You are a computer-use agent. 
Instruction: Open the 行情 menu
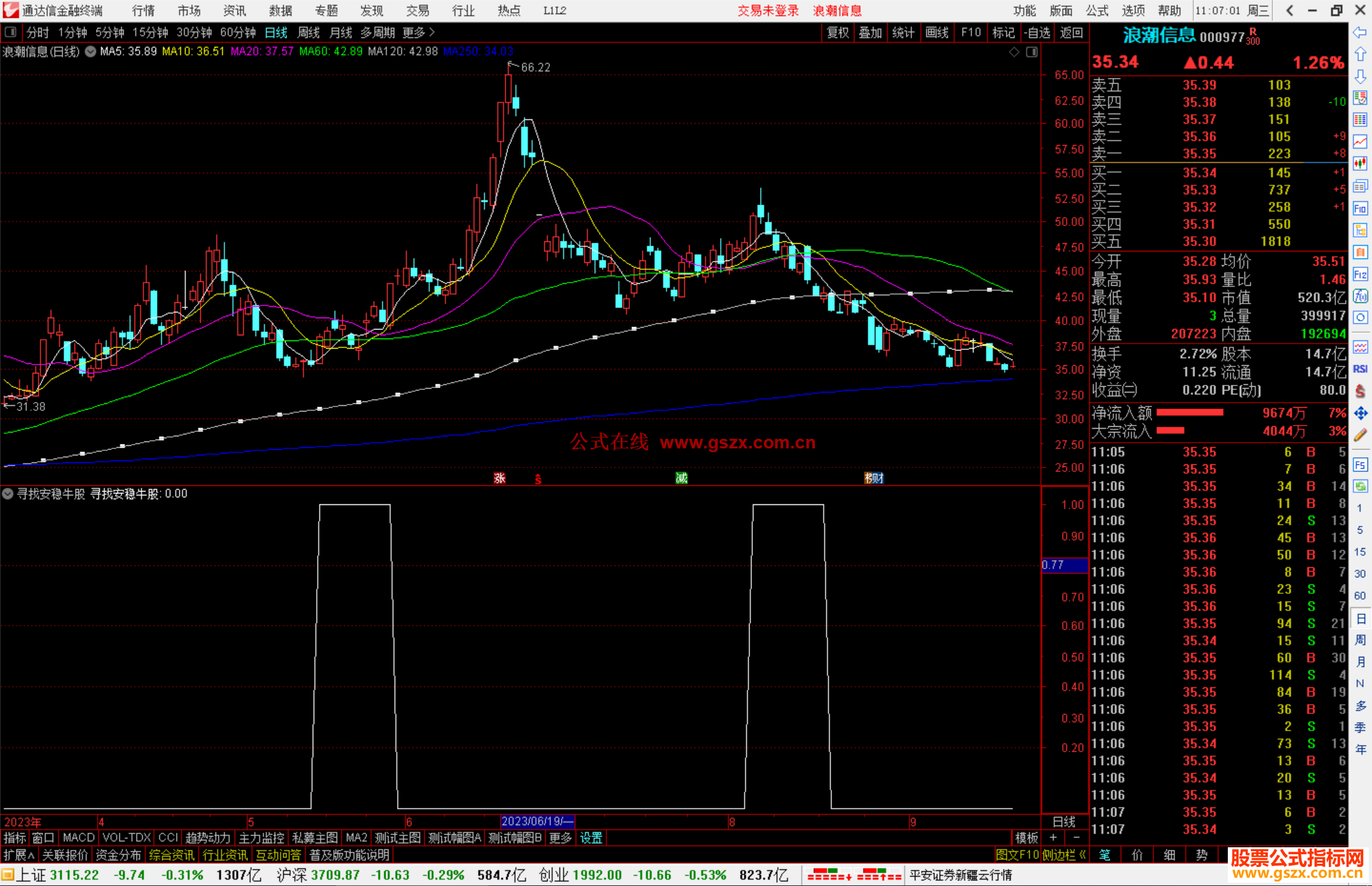point(143,11)
